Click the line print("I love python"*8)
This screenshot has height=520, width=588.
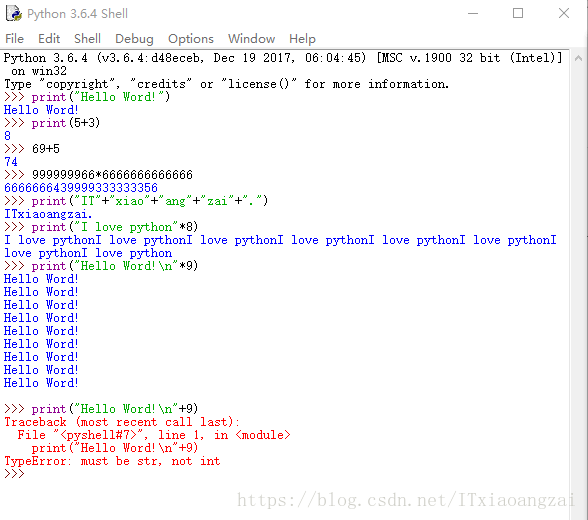(x=115, y=227)
